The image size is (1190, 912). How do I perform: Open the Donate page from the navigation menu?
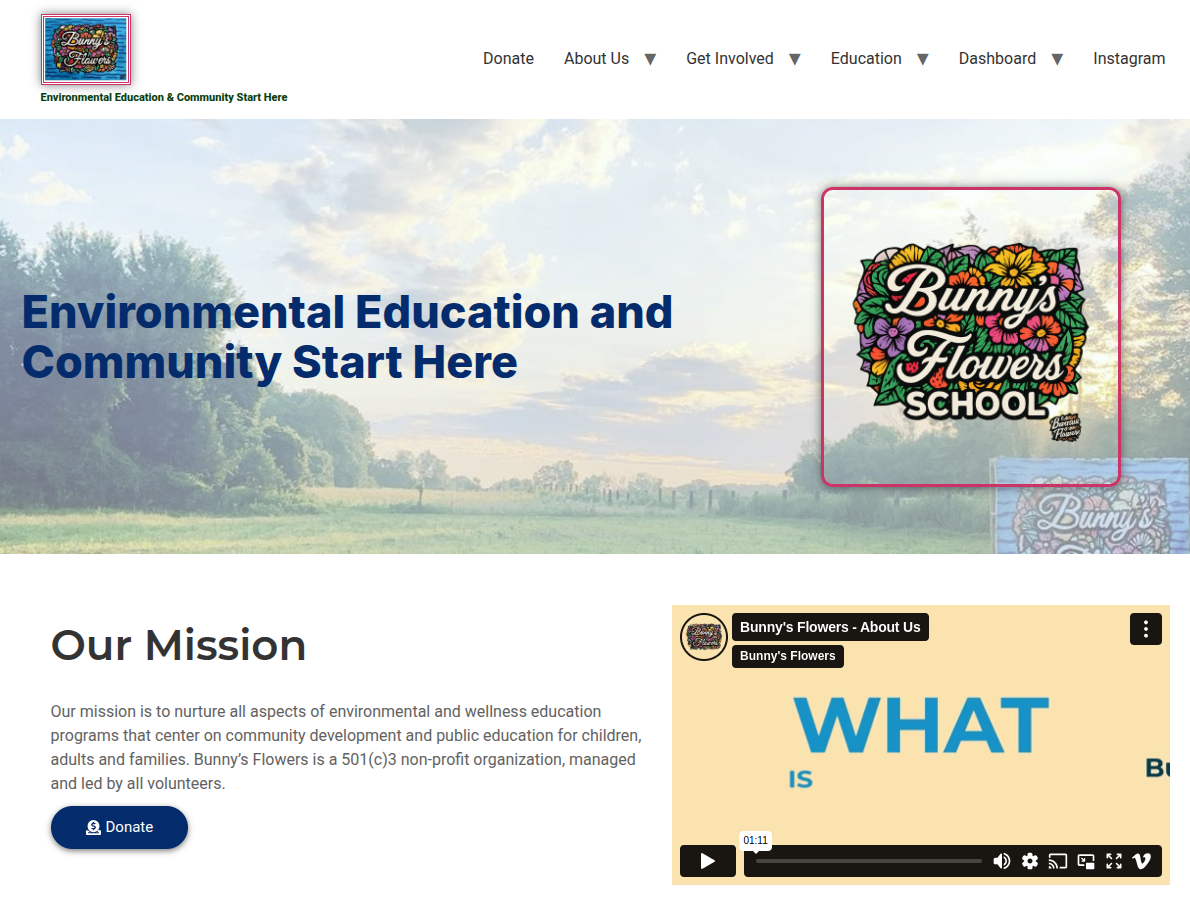point(508,59)
